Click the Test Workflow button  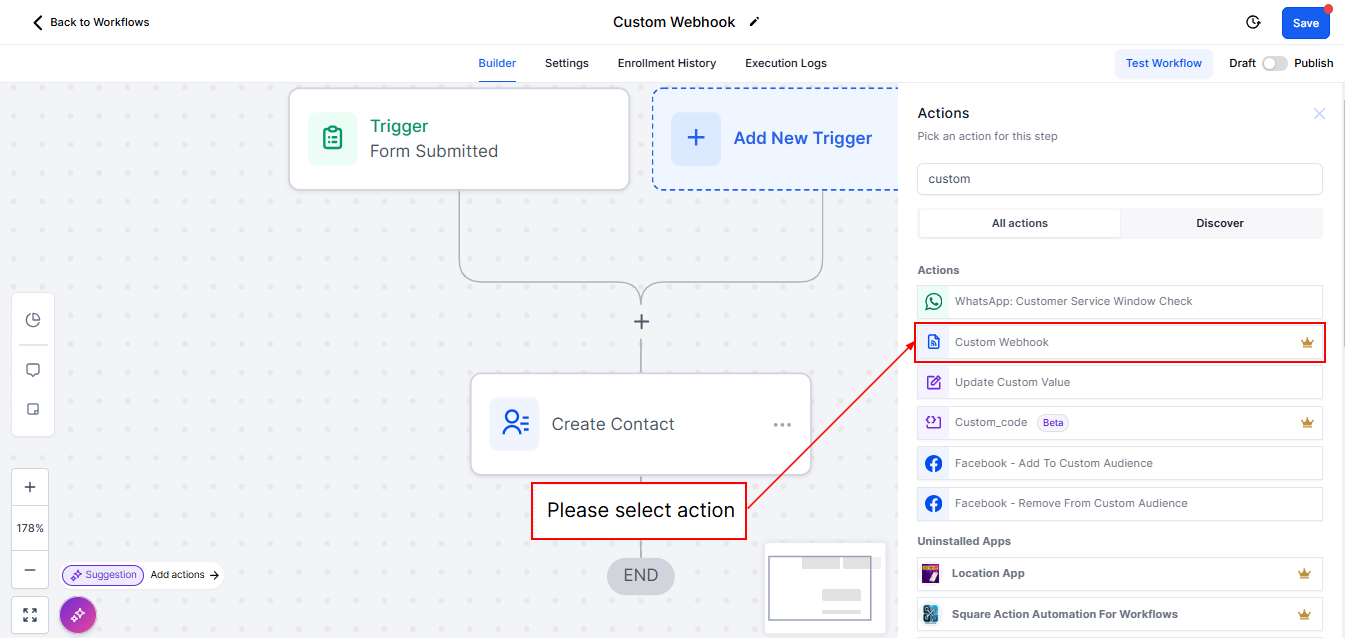1163,63
